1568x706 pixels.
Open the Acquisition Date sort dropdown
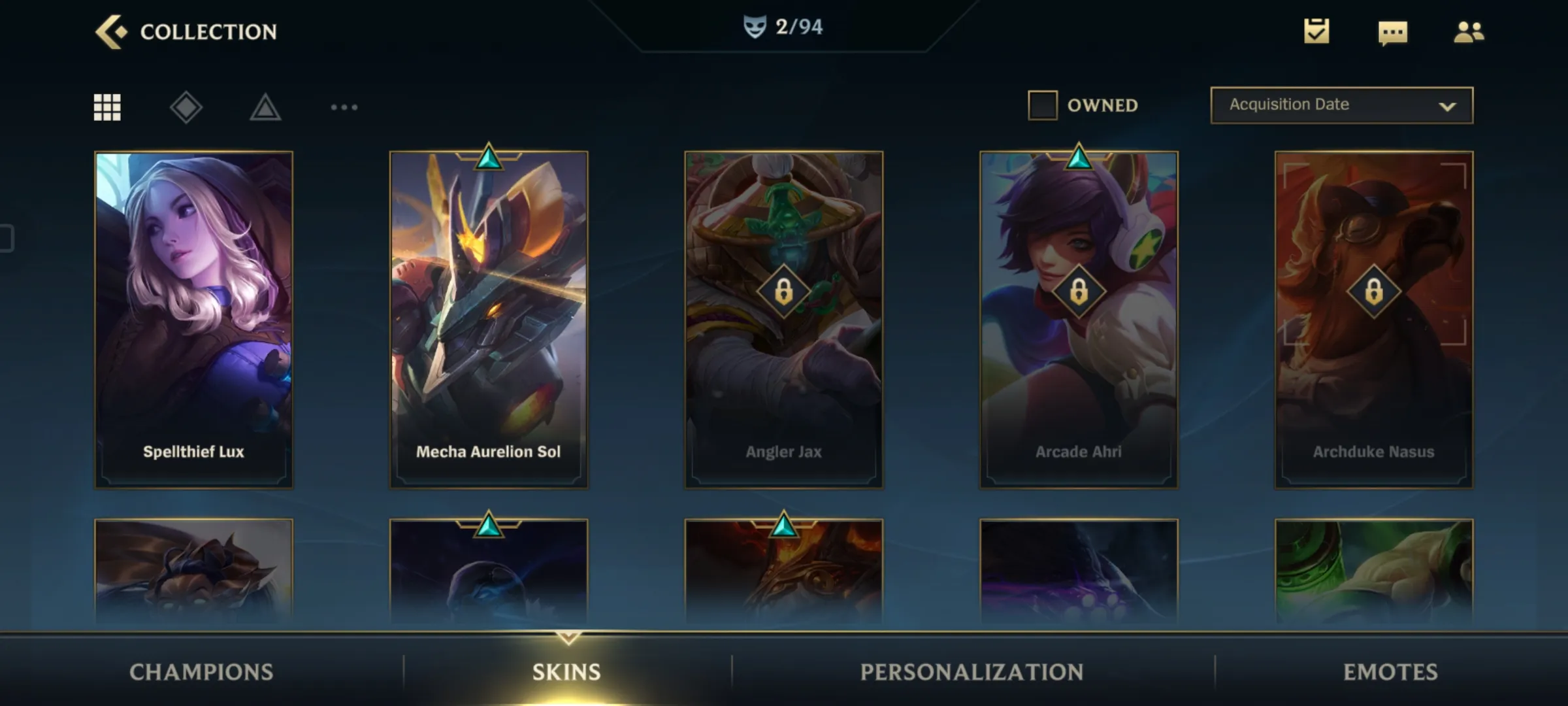(1342, 105)
